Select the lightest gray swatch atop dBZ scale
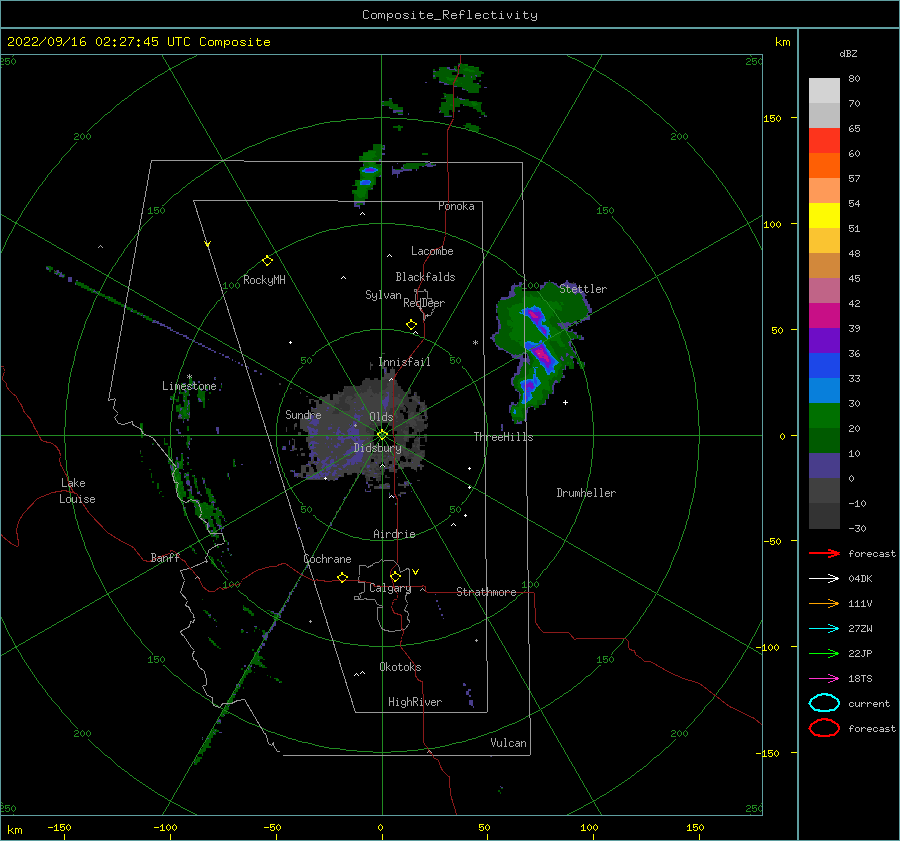The image size is (900, 841). click(824, 91)
